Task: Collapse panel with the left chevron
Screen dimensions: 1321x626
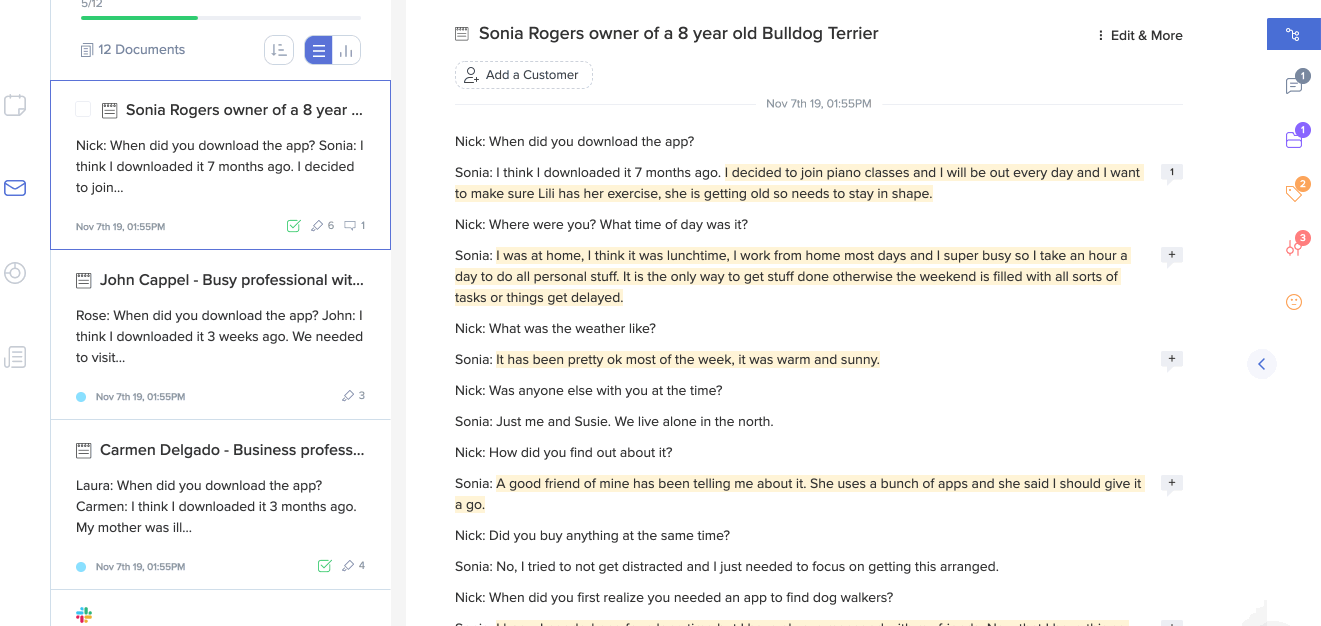Action: [1261, 364]
